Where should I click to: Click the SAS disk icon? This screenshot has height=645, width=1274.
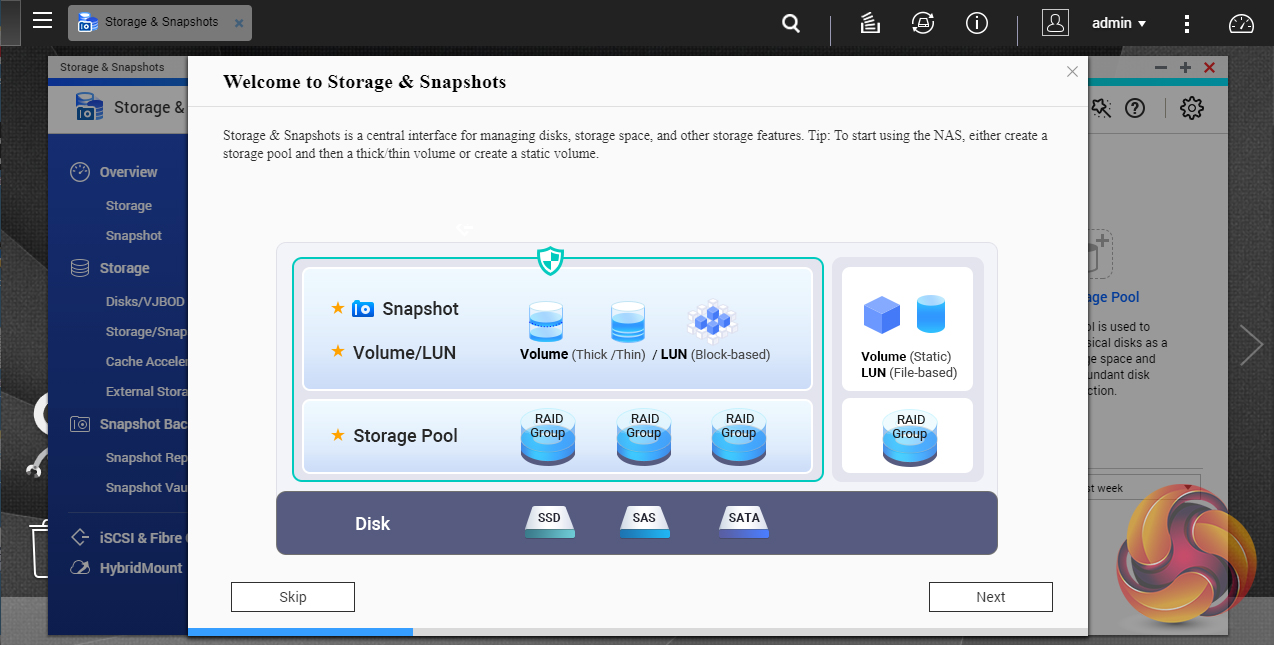(x=645, y=521)
